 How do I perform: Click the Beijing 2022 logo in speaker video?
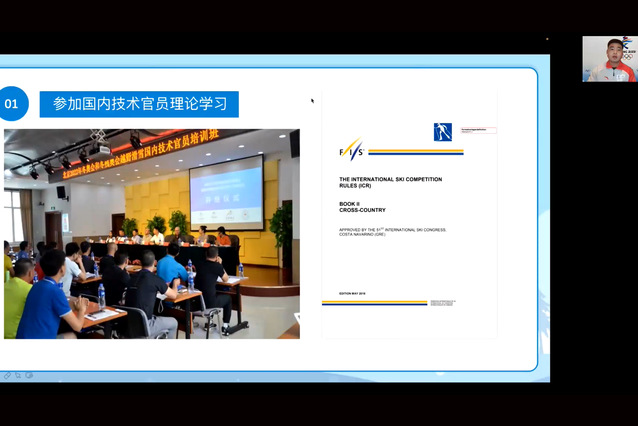(626, 48)
